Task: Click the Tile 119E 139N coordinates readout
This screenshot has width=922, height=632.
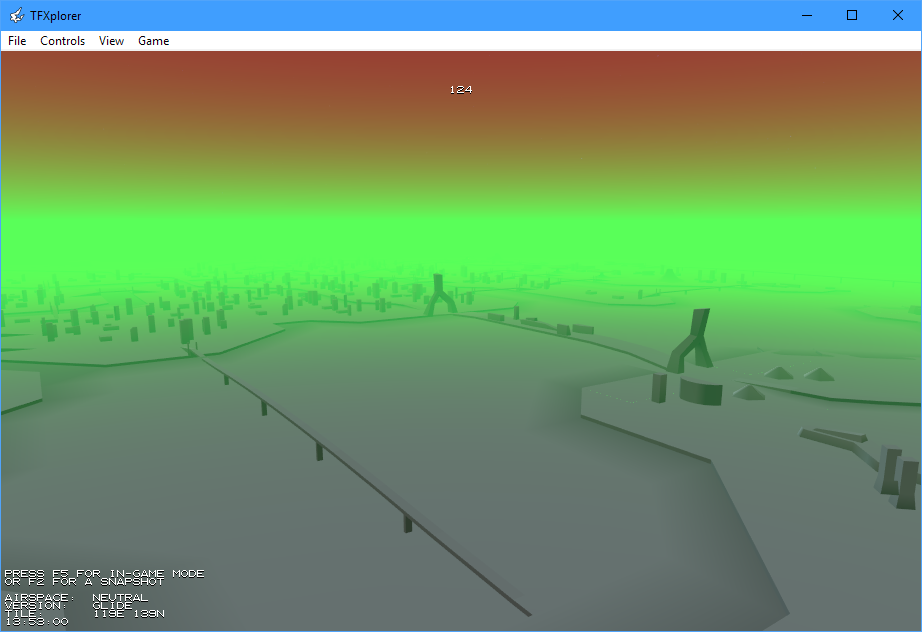Action: (85, 613)
